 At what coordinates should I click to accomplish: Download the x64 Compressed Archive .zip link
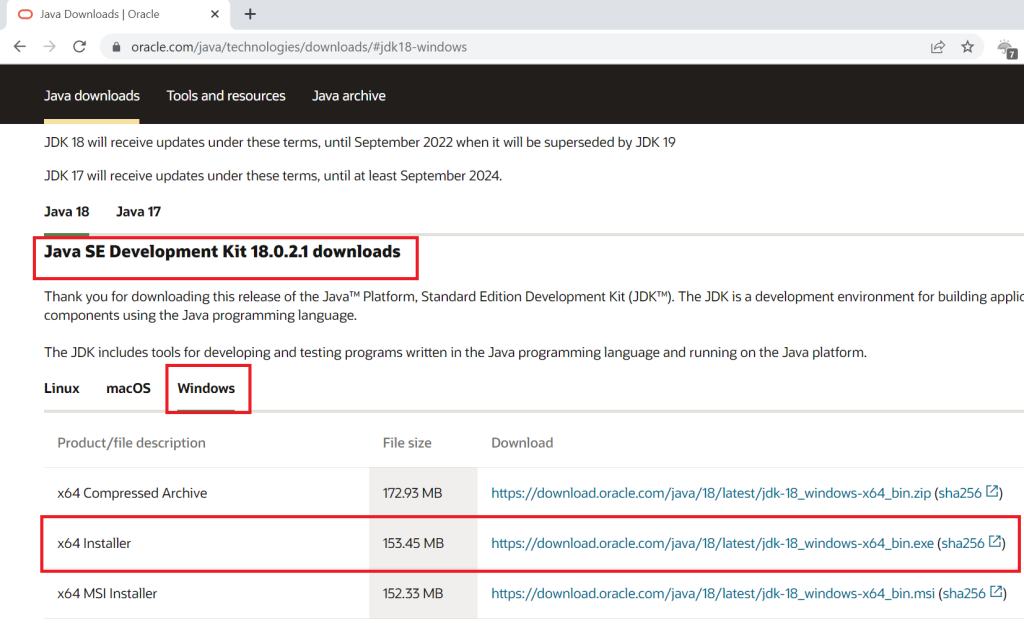[711, 493]
